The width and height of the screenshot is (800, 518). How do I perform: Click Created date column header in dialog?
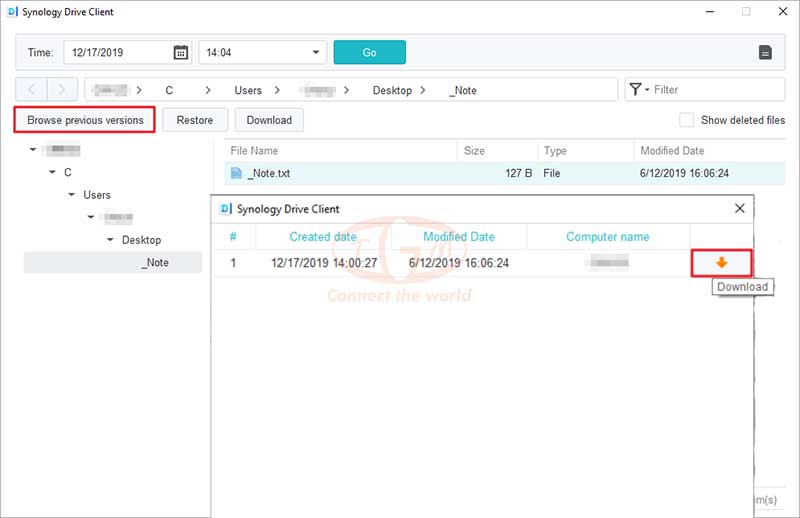[x=323, y=236]
